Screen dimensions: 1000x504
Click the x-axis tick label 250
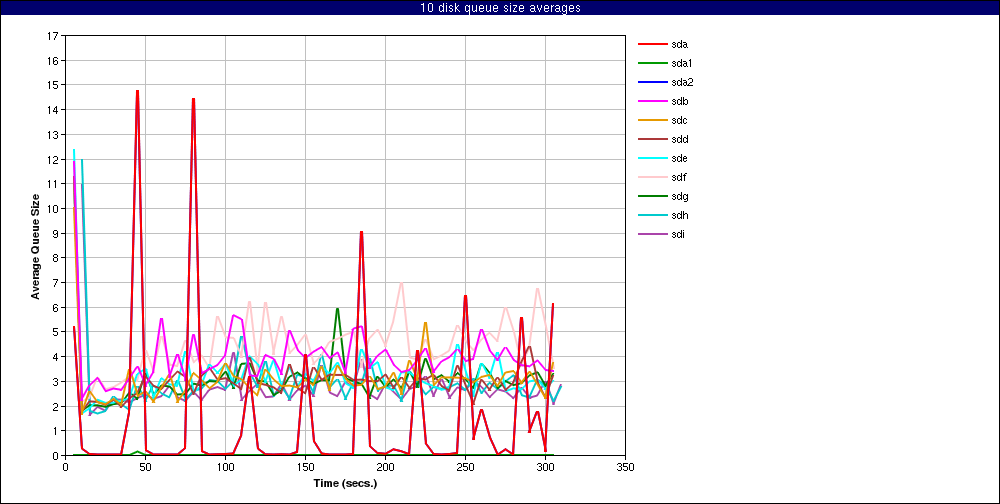pyautogui.click(x=465, y=468)
